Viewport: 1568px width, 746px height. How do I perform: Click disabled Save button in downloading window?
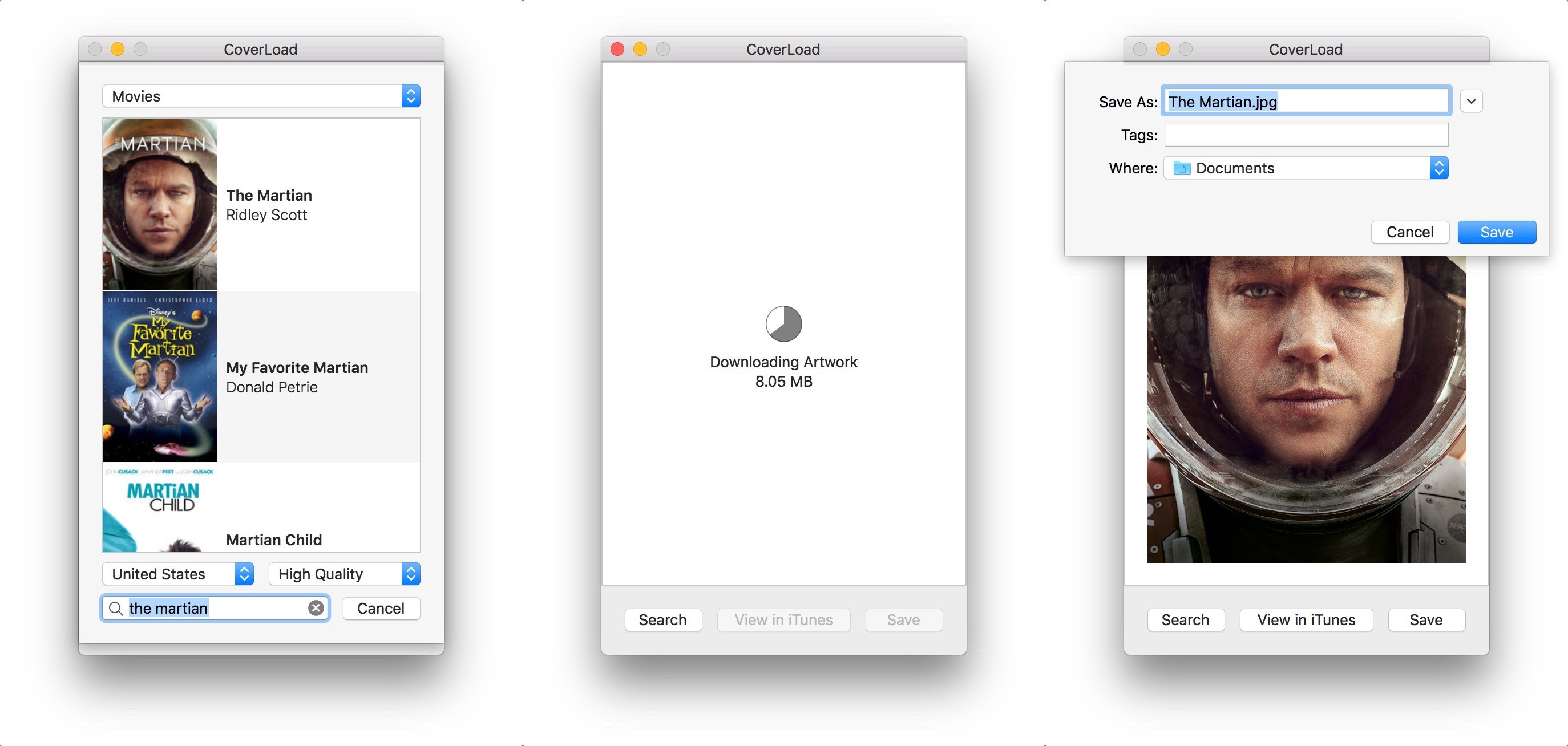coord(904,620)
